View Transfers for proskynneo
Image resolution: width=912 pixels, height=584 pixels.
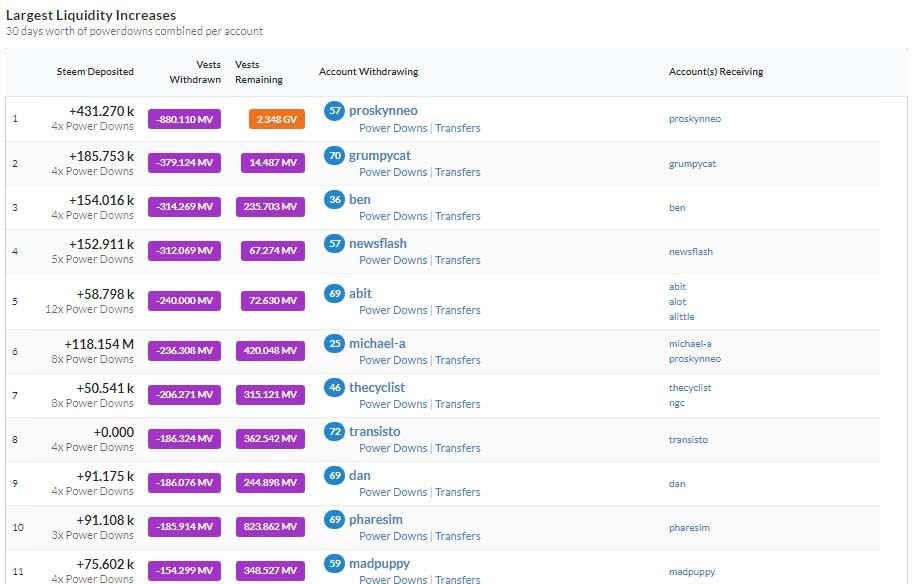pyautogui.click(x=458, y=128)
